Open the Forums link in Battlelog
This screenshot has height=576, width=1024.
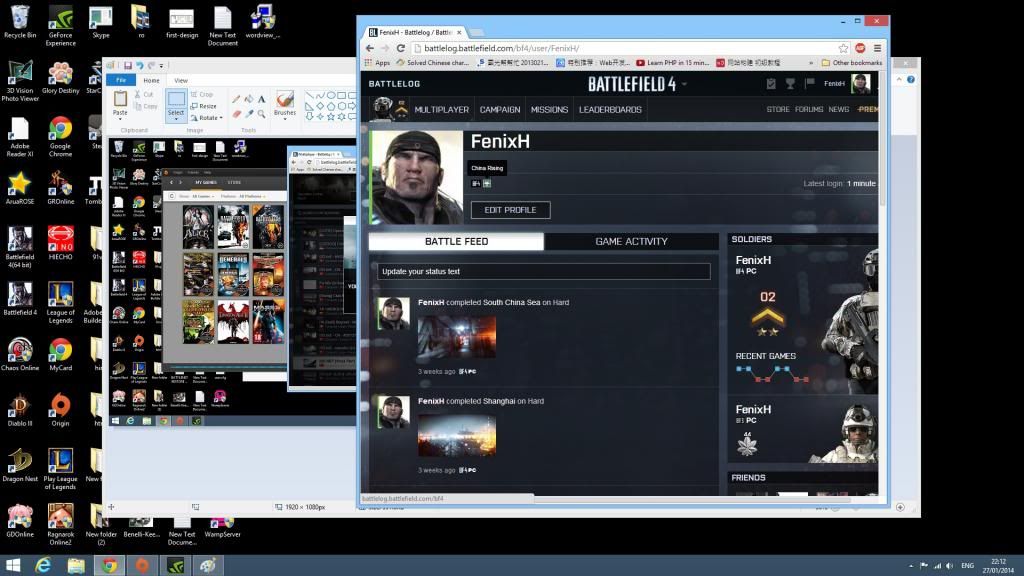808,110
